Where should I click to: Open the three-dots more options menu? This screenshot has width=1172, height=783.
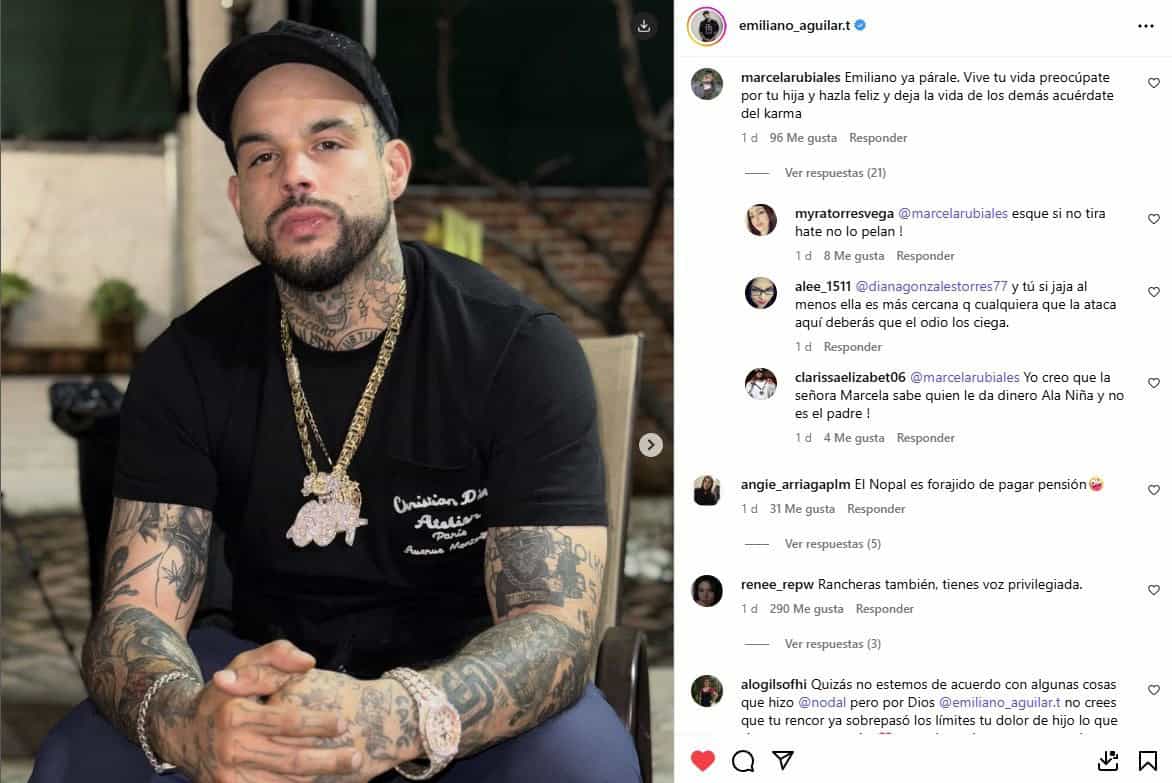[1145, 26]
